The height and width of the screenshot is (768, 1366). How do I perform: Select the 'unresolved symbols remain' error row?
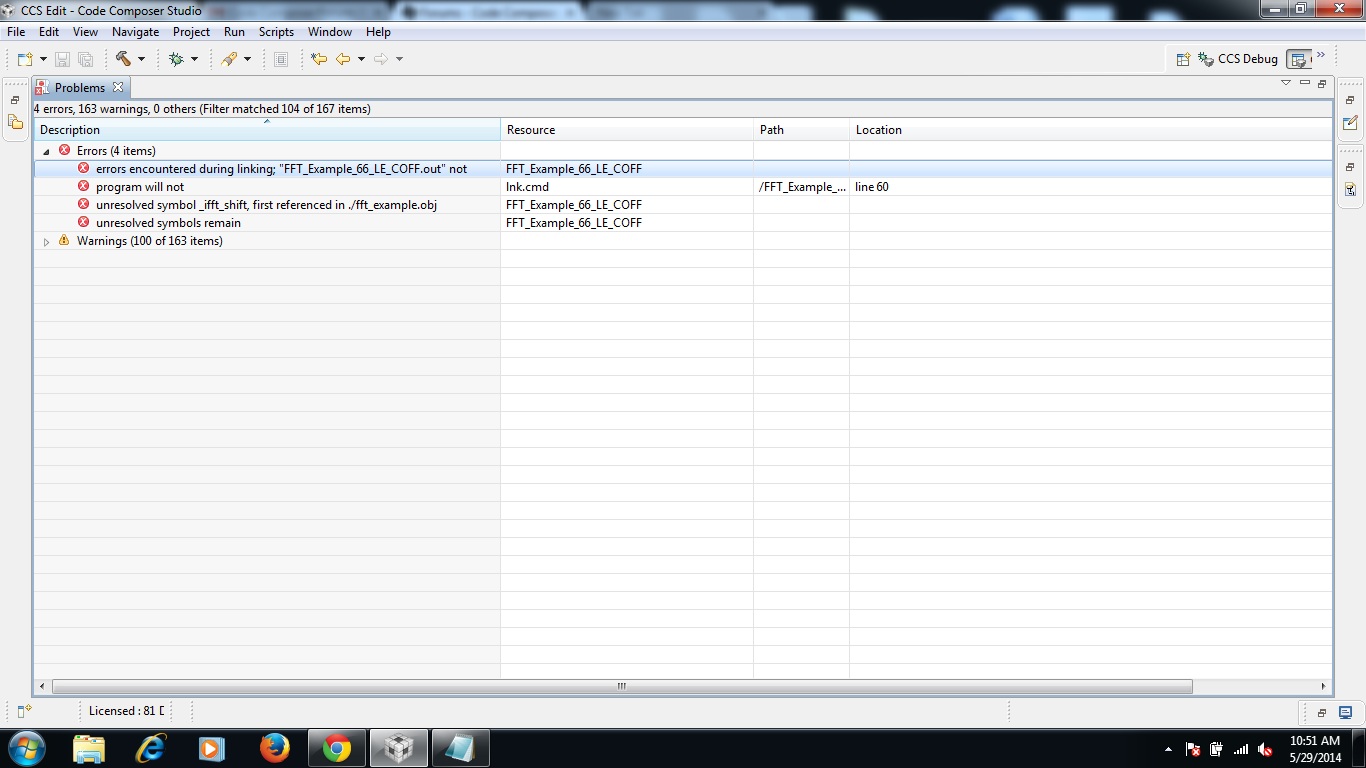pyautogui.click(x=683, y=223)
